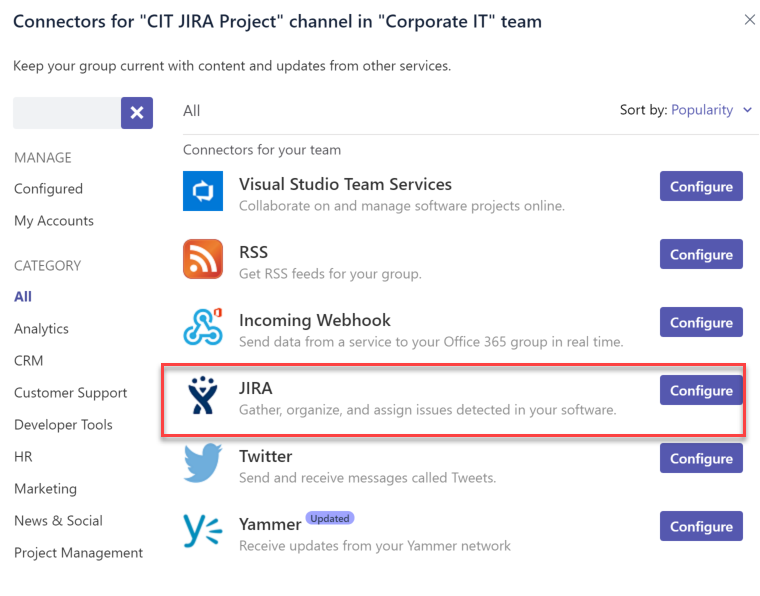Configure the RSS connector
Viewport: 760px width, 596px height.
coord(701,254)
